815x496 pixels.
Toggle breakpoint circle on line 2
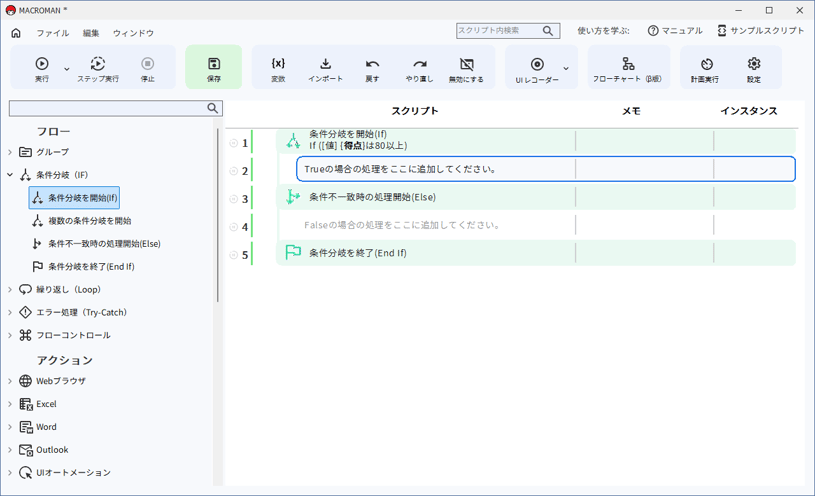coord(233,171)
